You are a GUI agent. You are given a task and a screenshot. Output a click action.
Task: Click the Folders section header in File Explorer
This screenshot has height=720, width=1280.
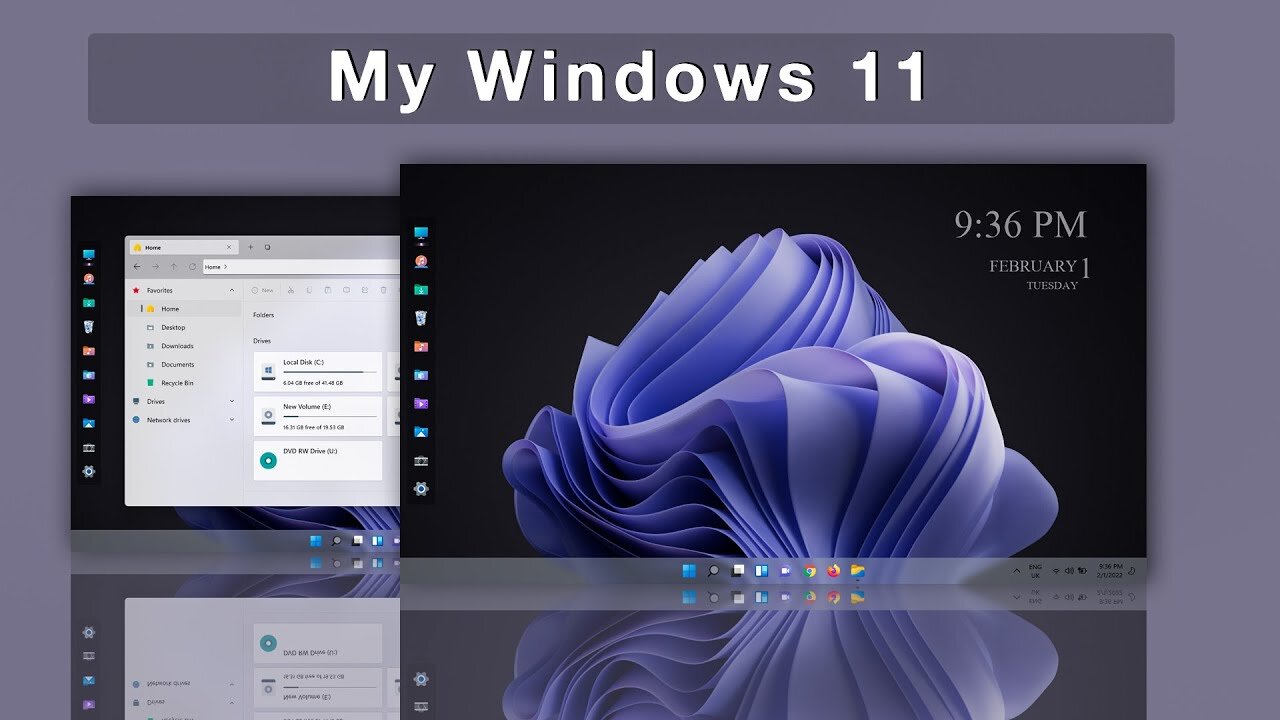(264, 315)
